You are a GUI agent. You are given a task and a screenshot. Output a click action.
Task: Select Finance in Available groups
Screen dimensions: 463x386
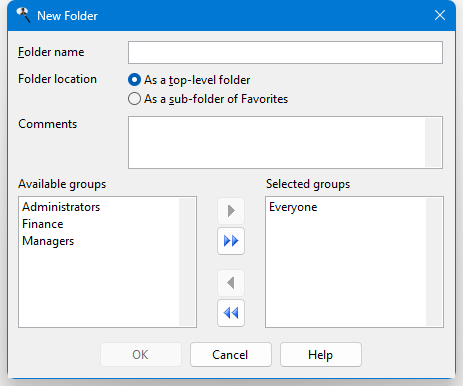43,224
